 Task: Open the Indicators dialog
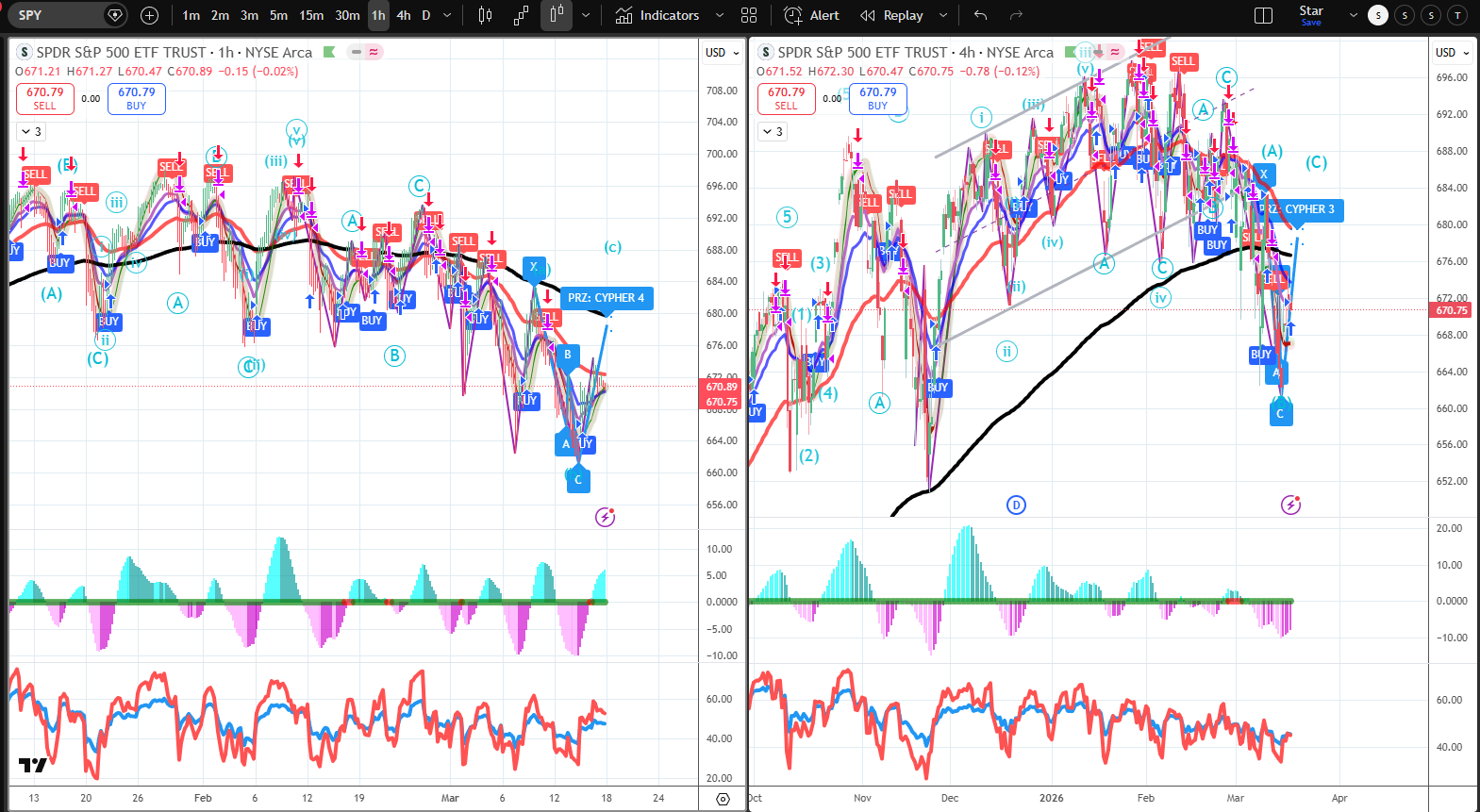click(657, 15)
